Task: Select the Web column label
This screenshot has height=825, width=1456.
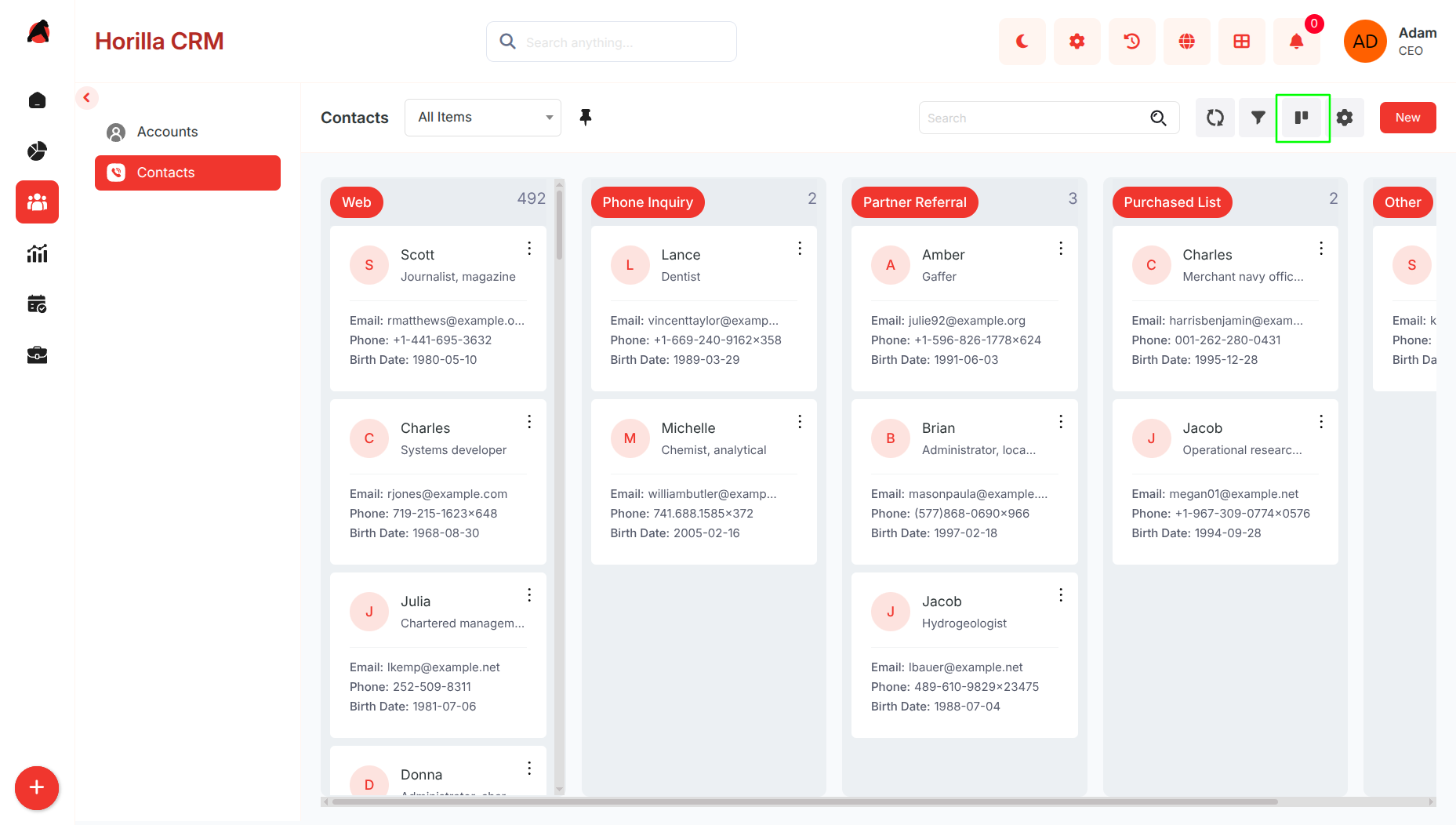Action: [357, 202]
